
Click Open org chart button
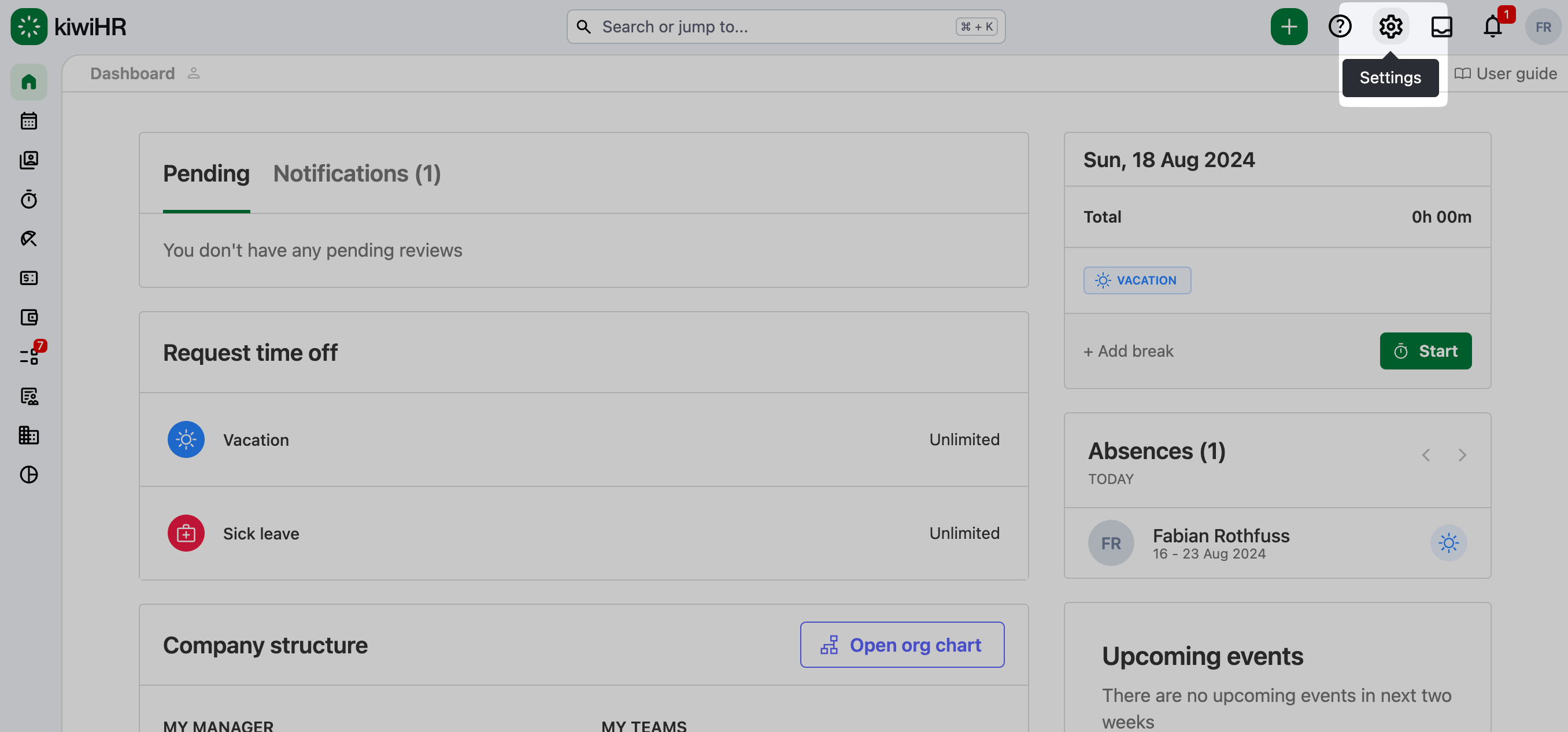(901, 645)
